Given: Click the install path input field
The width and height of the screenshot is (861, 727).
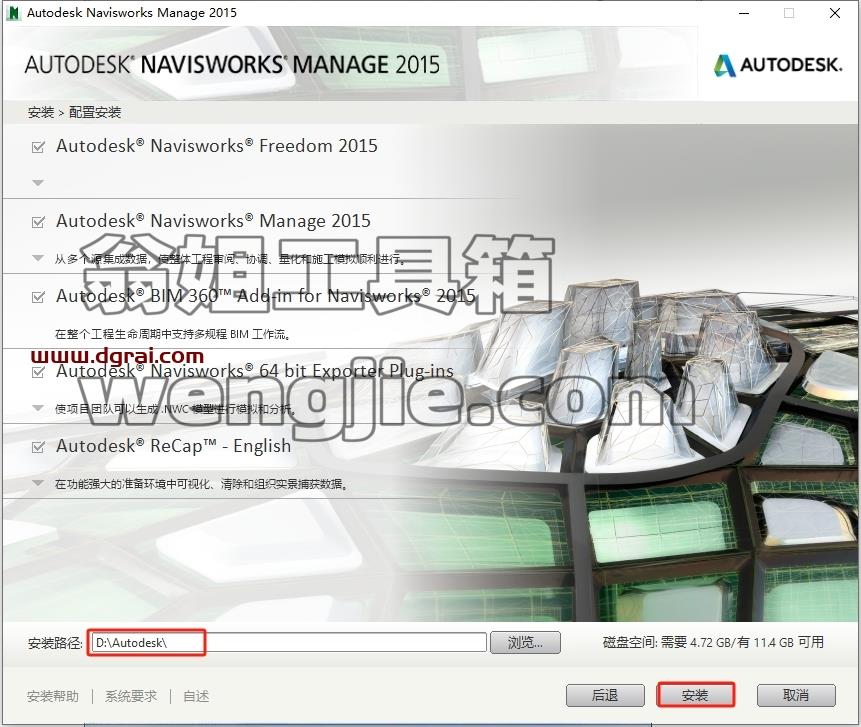Looking at the screenshot, I should 289,642.
